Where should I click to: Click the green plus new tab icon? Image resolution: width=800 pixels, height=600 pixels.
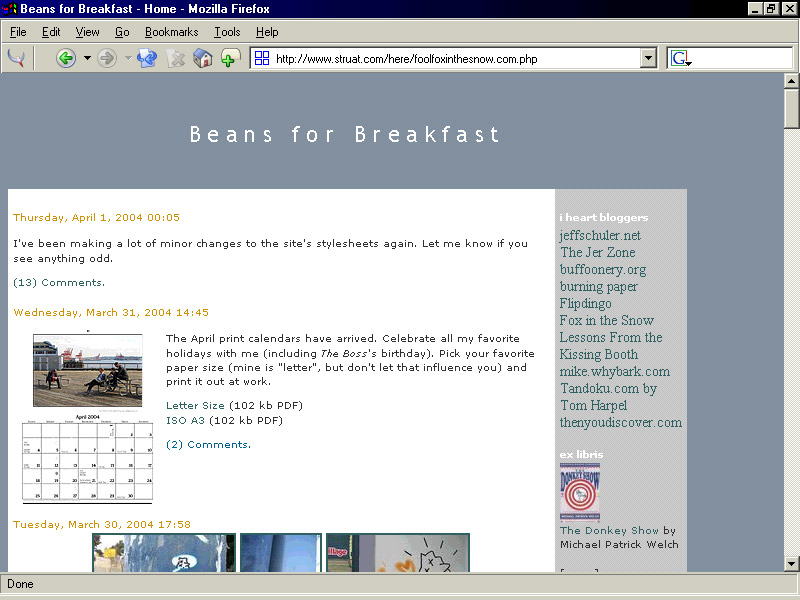point(230,58)
